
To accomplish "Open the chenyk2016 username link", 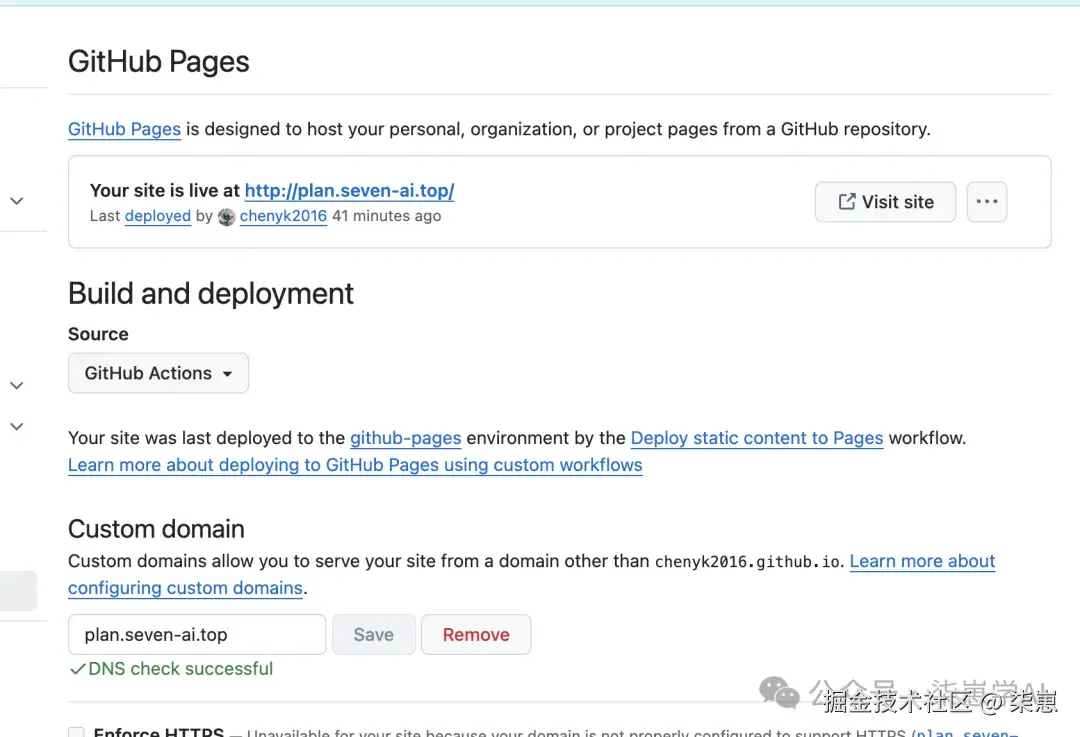I will (283, 216).
